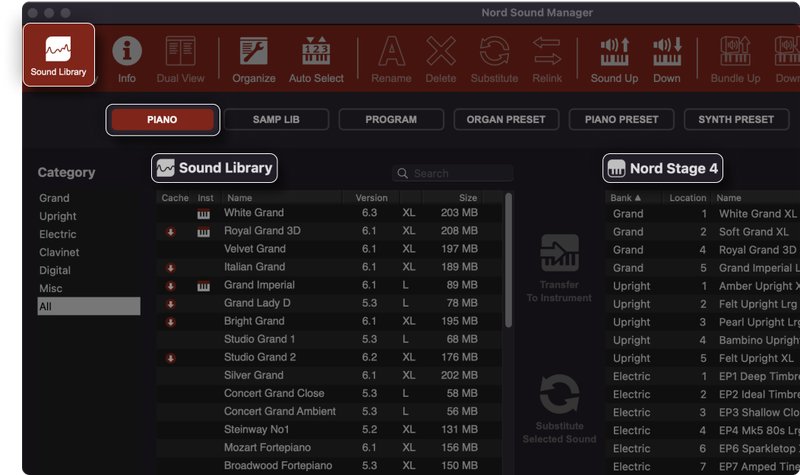
Task: Sort Sound Library by Size column
Action: (x=468, y=197)
